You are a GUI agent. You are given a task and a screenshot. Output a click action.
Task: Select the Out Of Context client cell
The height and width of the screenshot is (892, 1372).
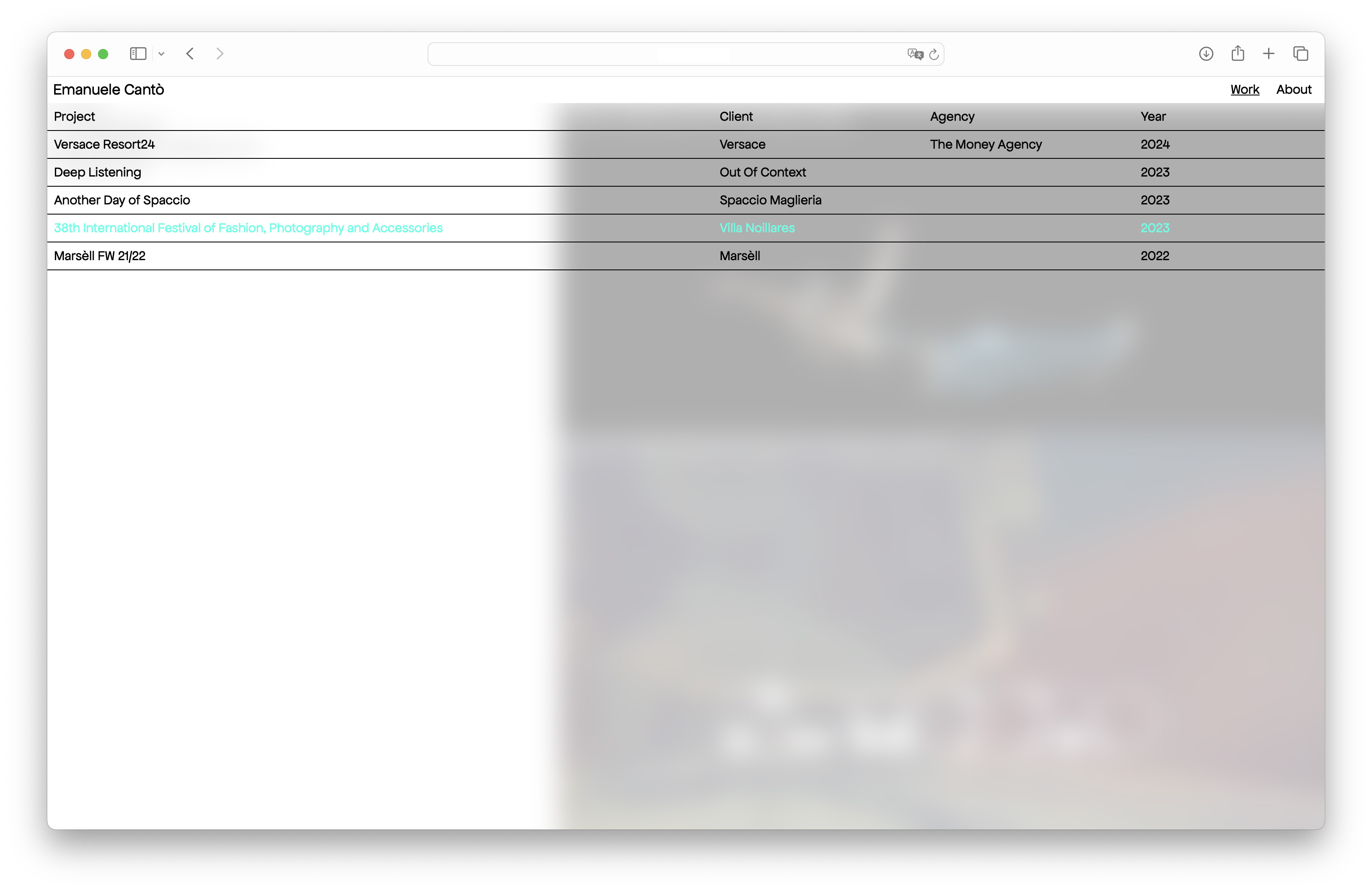point(762,172)
